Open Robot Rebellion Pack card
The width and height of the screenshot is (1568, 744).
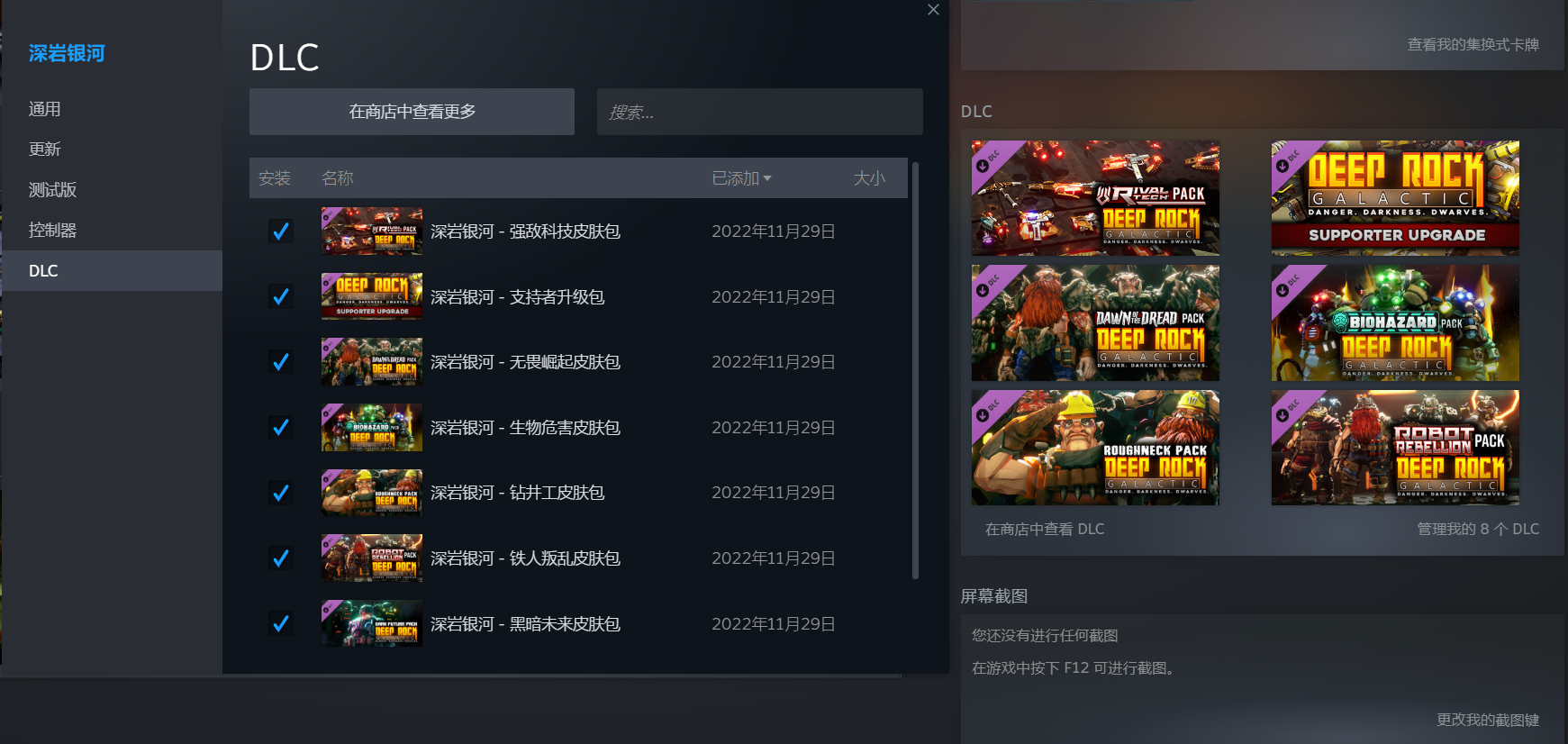coord(1395,448)
